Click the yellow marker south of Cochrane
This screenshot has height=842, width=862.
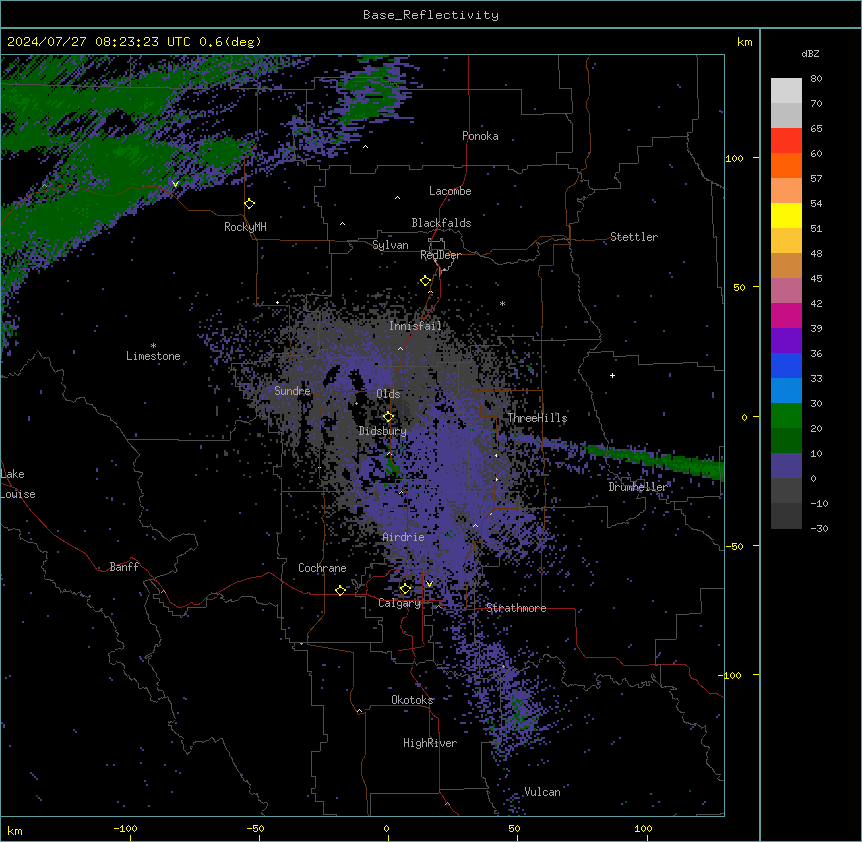341,590
